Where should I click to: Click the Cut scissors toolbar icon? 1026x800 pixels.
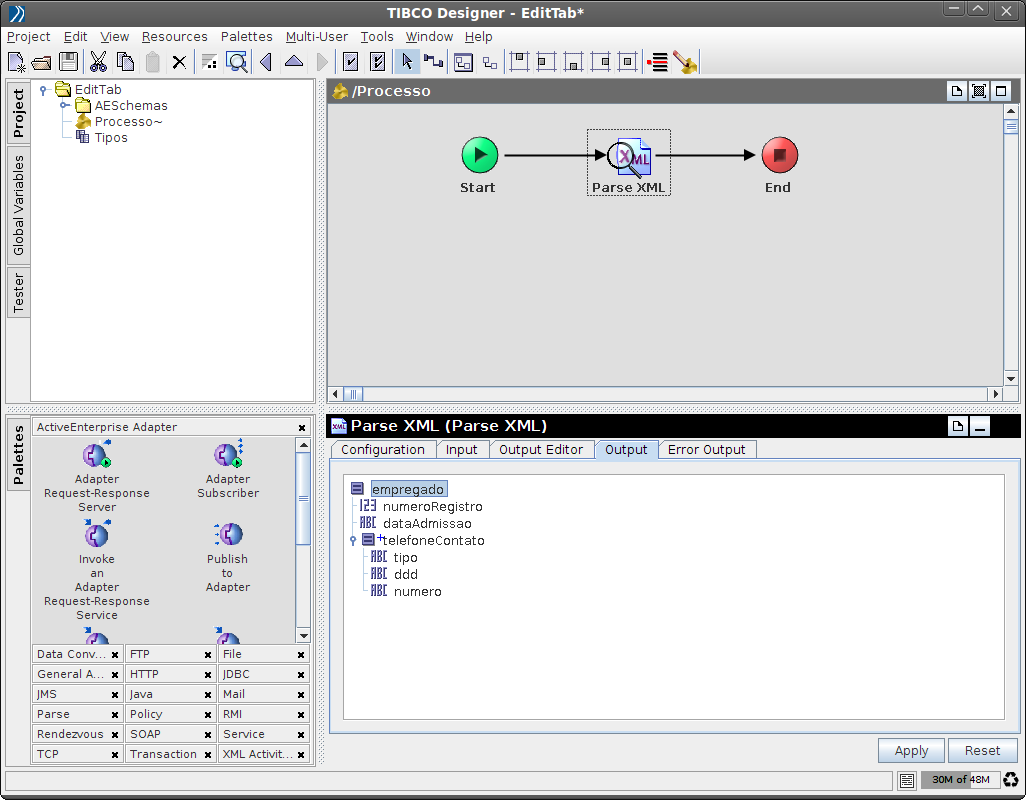point(98,62)
